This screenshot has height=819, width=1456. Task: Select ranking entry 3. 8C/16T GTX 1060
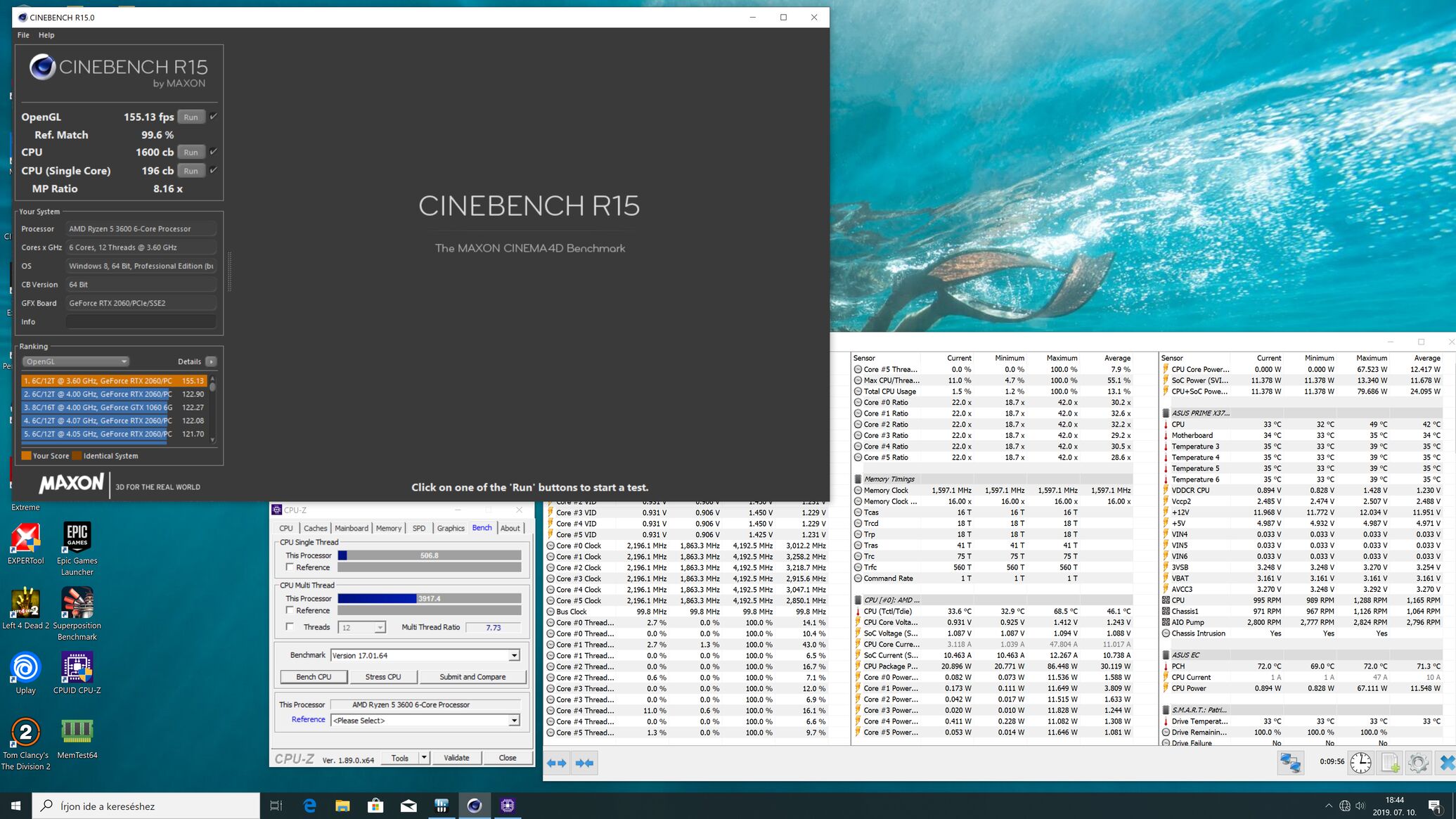(x=115, y=407)
